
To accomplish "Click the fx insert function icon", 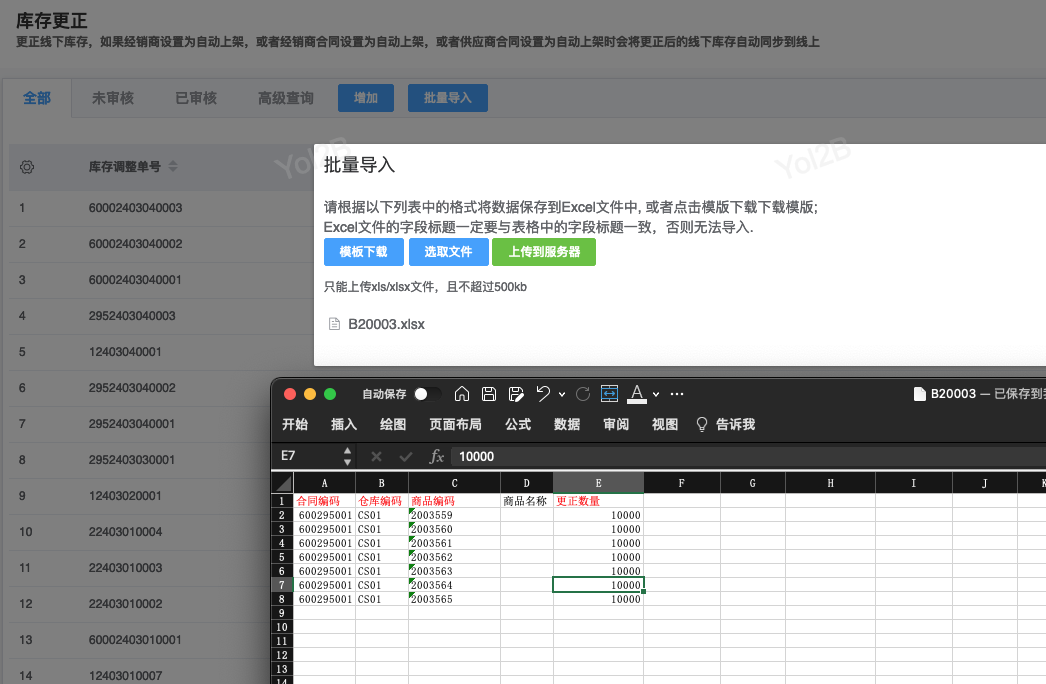I will point(436,456).
